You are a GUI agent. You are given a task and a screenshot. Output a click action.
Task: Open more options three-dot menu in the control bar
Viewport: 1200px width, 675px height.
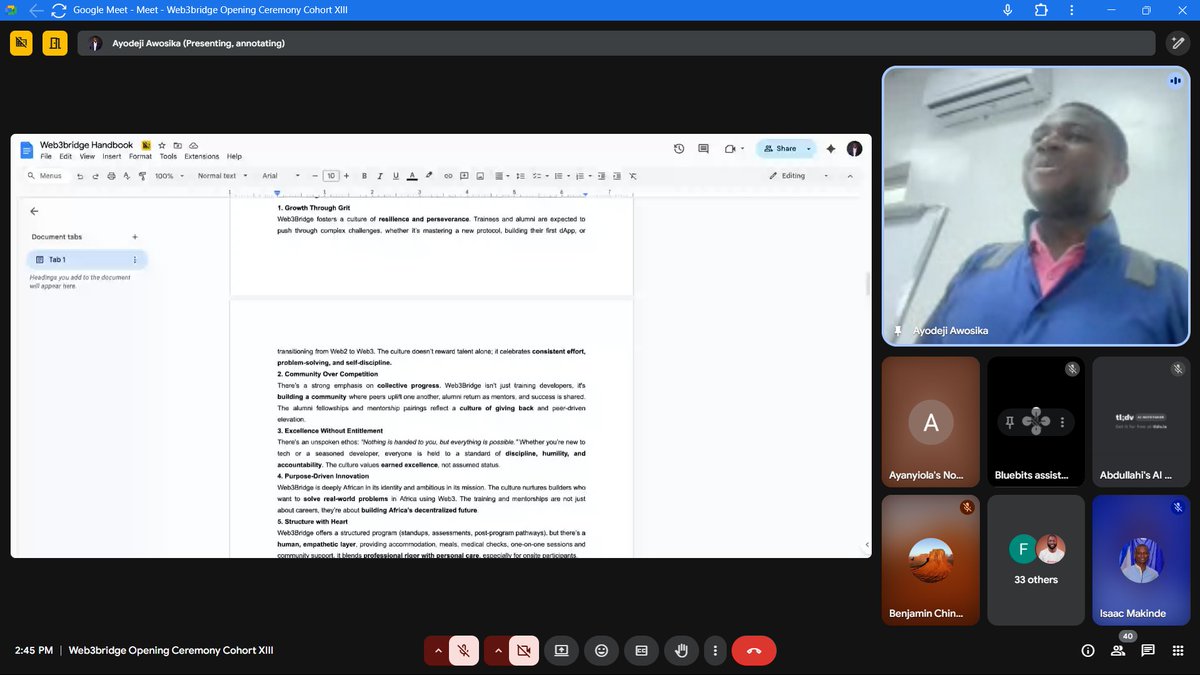tap(715, 650)
